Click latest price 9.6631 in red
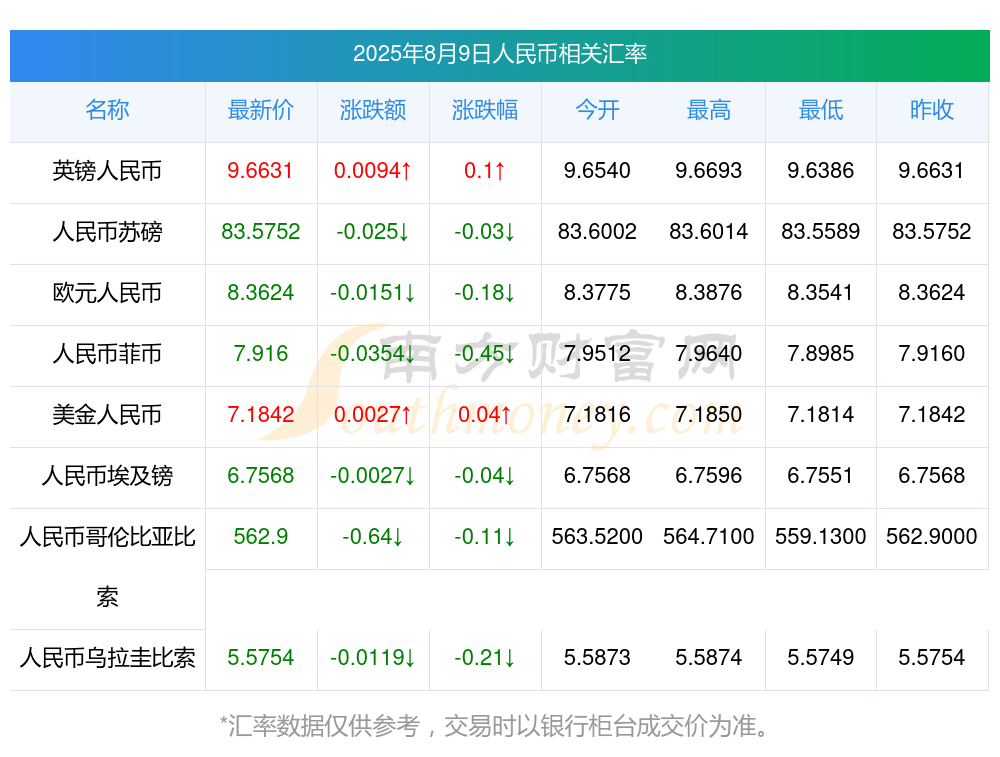 [x=260, y=171]
